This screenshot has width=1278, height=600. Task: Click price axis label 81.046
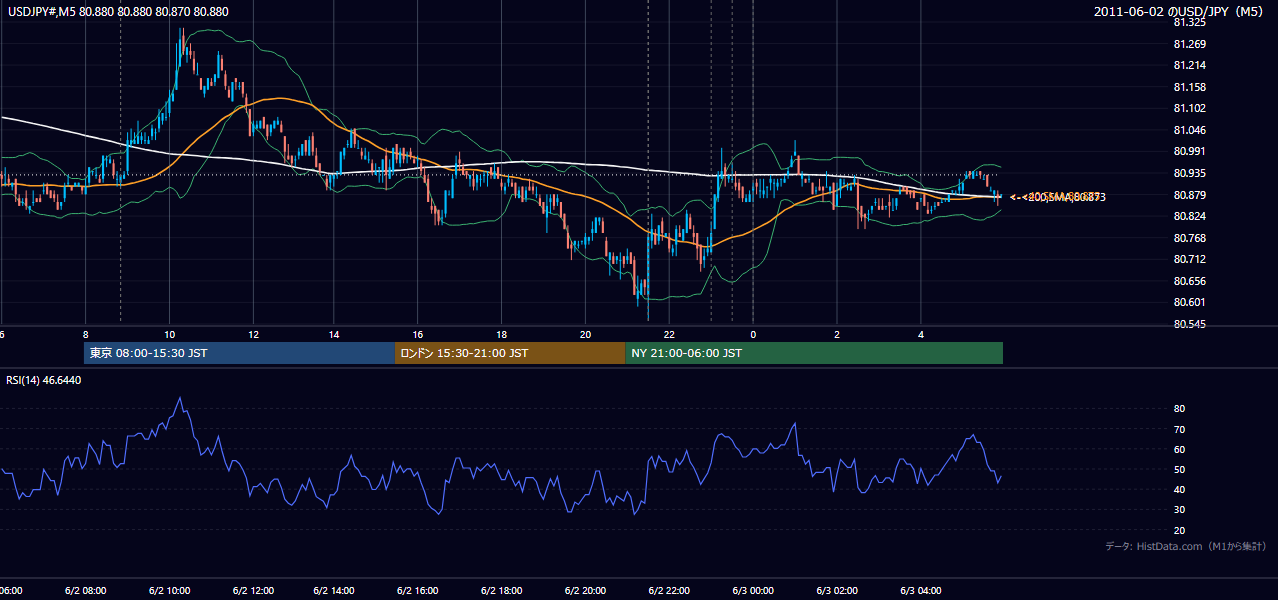coord(1190,130)
